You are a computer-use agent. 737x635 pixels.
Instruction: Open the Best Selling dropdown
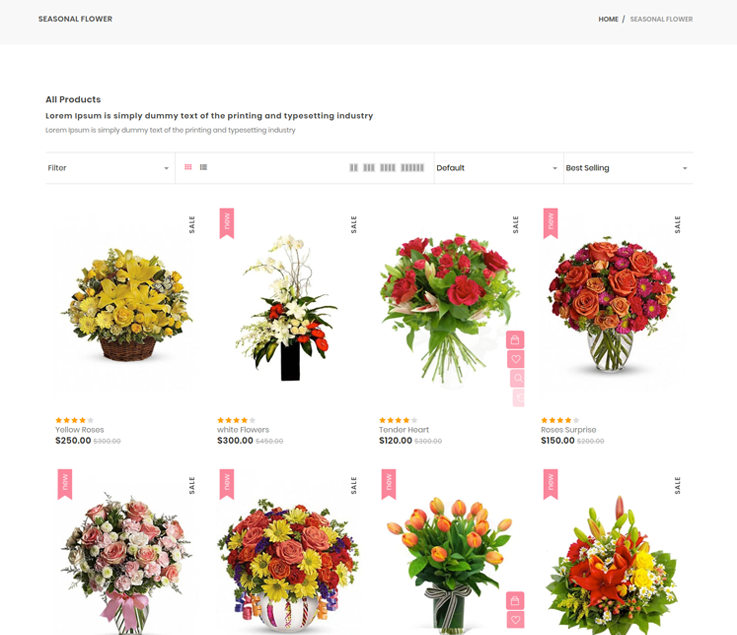(627, 168)
